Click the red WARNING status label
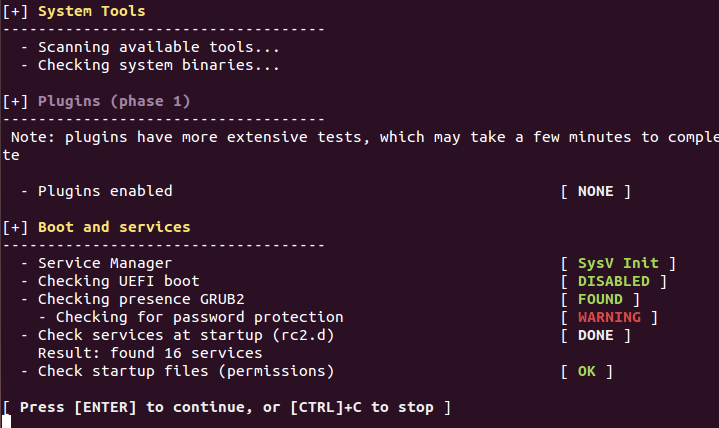The image size is (719, 428). [x=609, y=317]
